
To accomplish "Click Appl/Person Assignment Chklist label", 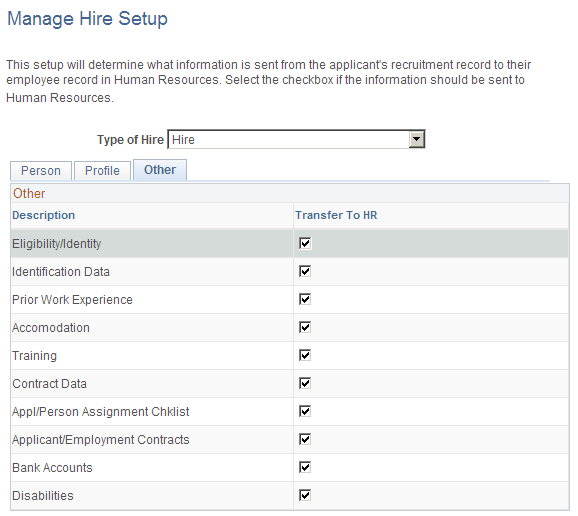I will point(101,412).
